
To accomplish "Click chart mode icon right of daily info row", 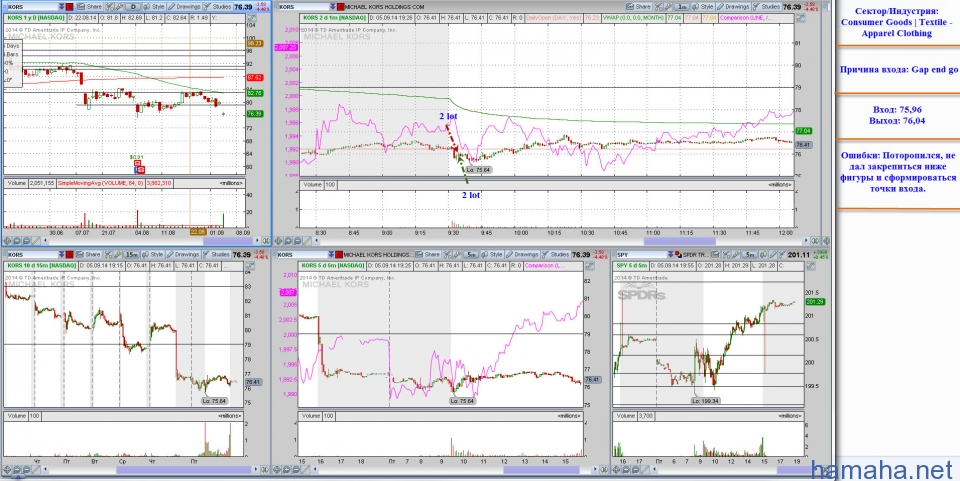I will 251,18.
